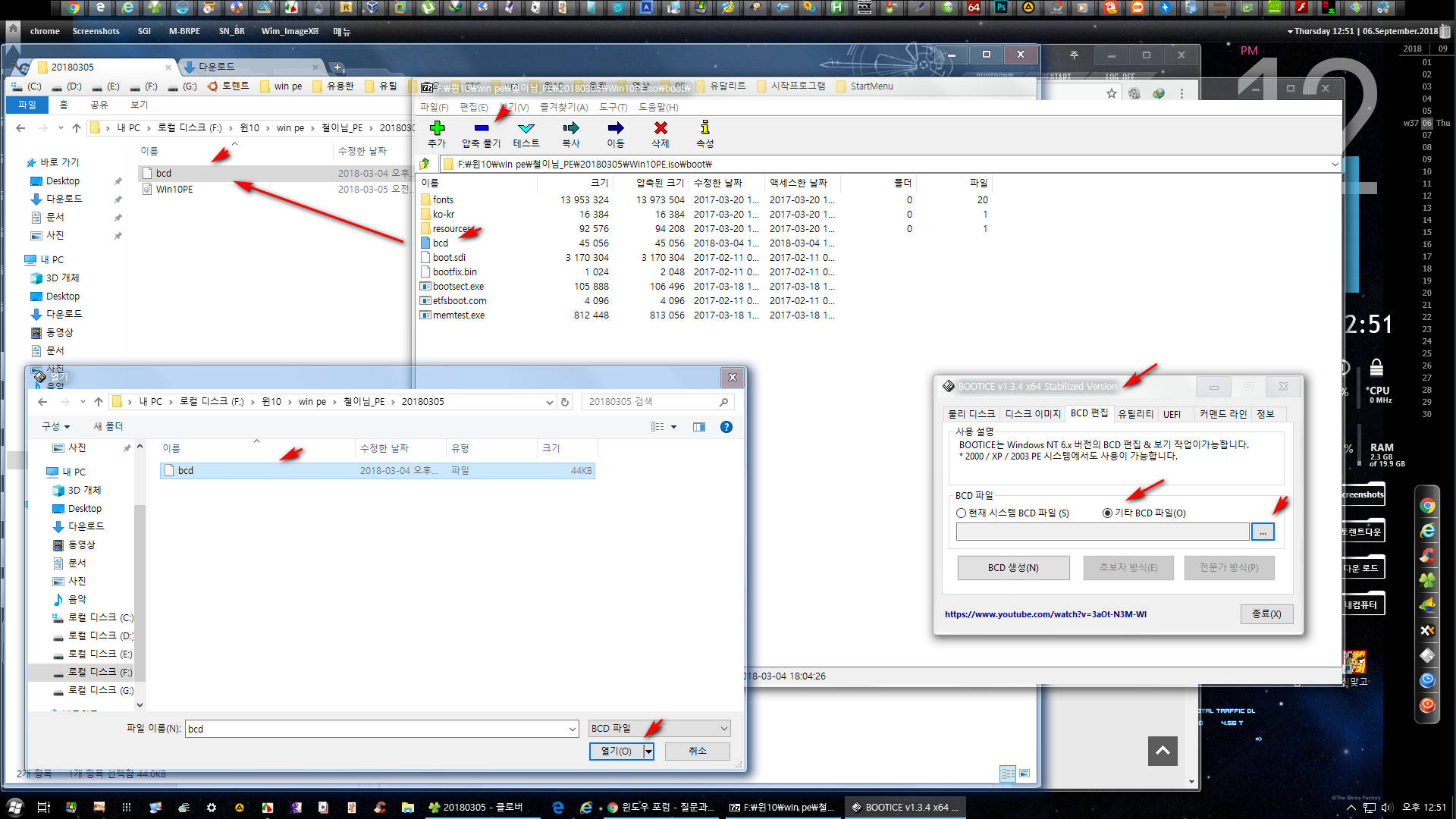This screenshot has width=1456, height=819.
Task: Open the 도구(T) menu in 7-Zip
Action: [x=613, y=108]
